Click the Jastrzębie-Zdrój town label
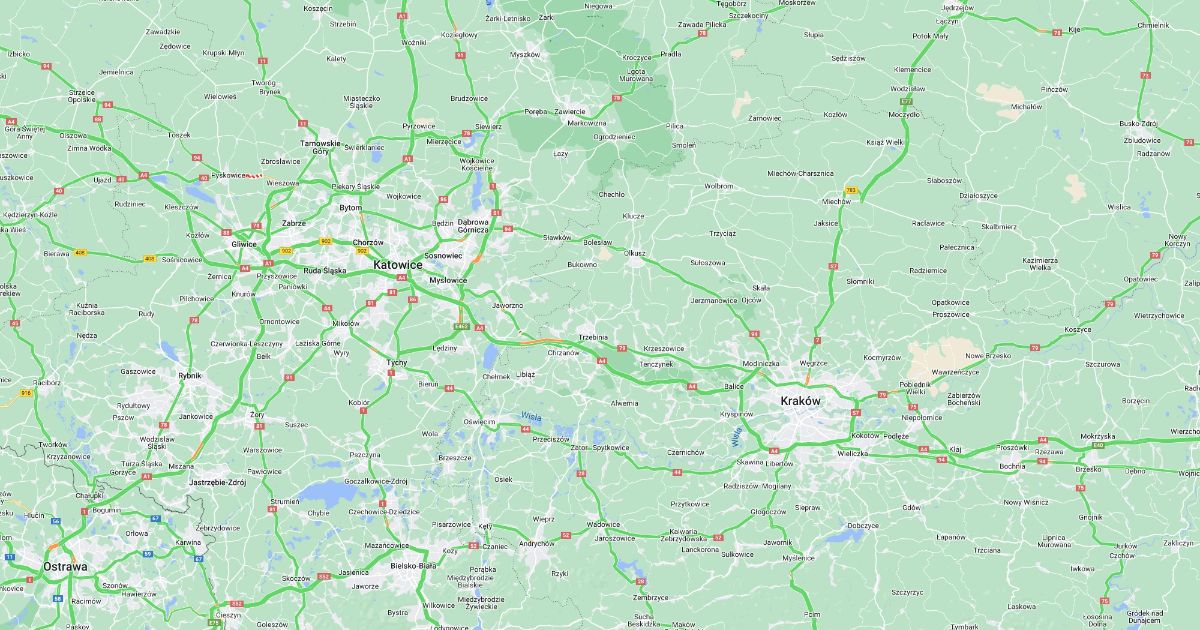 coord(217,482)
